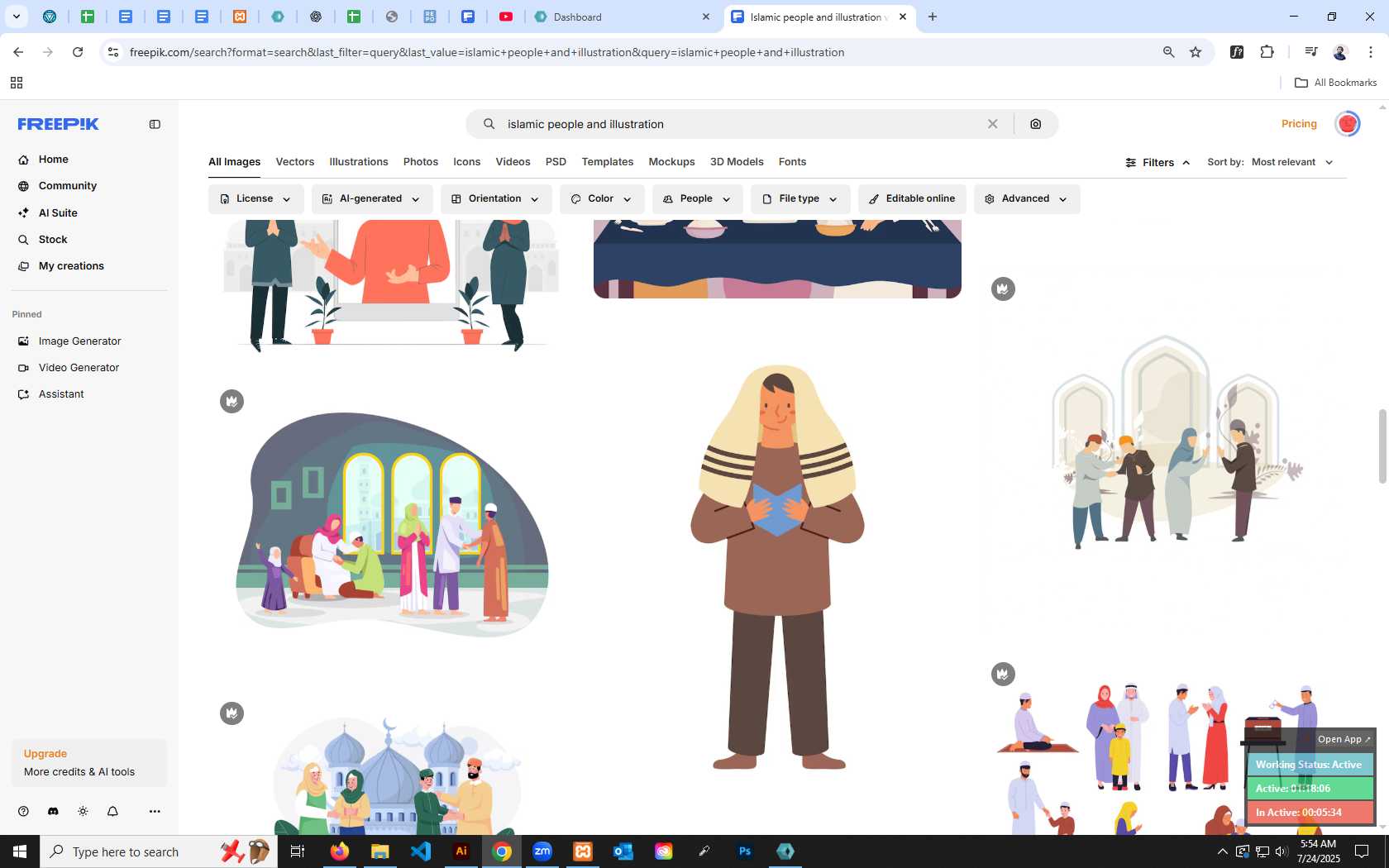Toggle light/dark theme sun icon
The image size is (1389, 868).
tap(83, 812)
